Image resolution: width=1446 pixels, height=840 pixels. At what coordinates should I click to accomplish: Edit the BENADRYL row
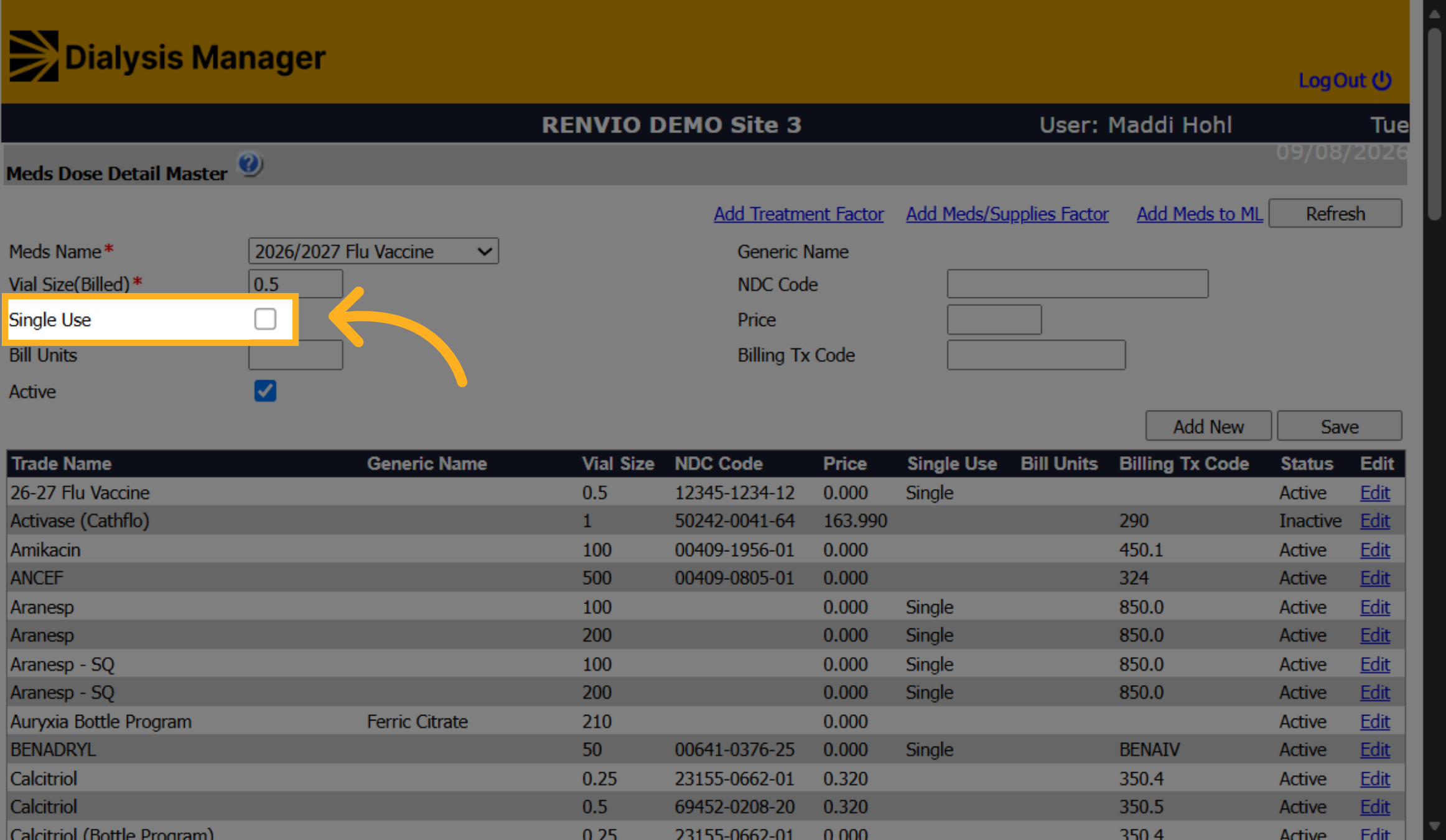point(1374,750)
